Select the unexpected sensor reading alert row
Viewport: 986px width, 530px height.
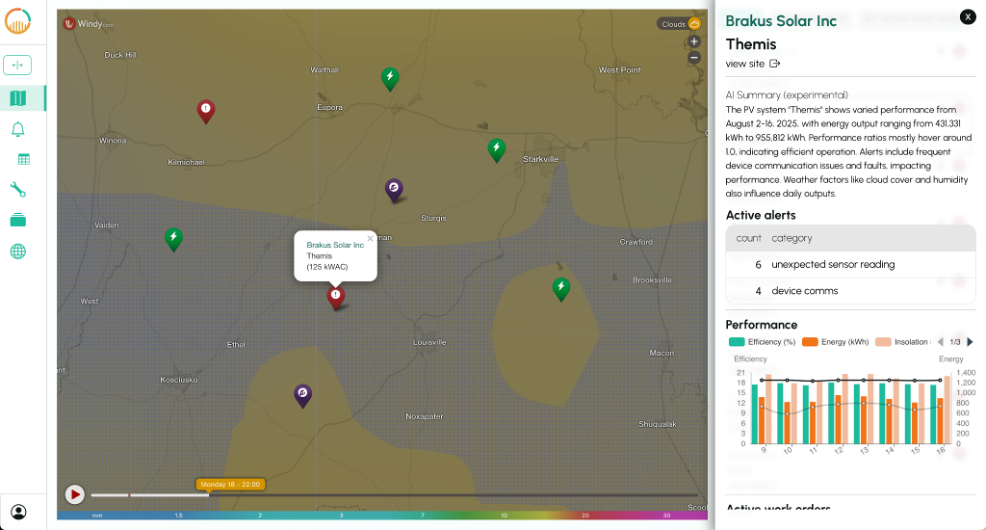point(850,265)
